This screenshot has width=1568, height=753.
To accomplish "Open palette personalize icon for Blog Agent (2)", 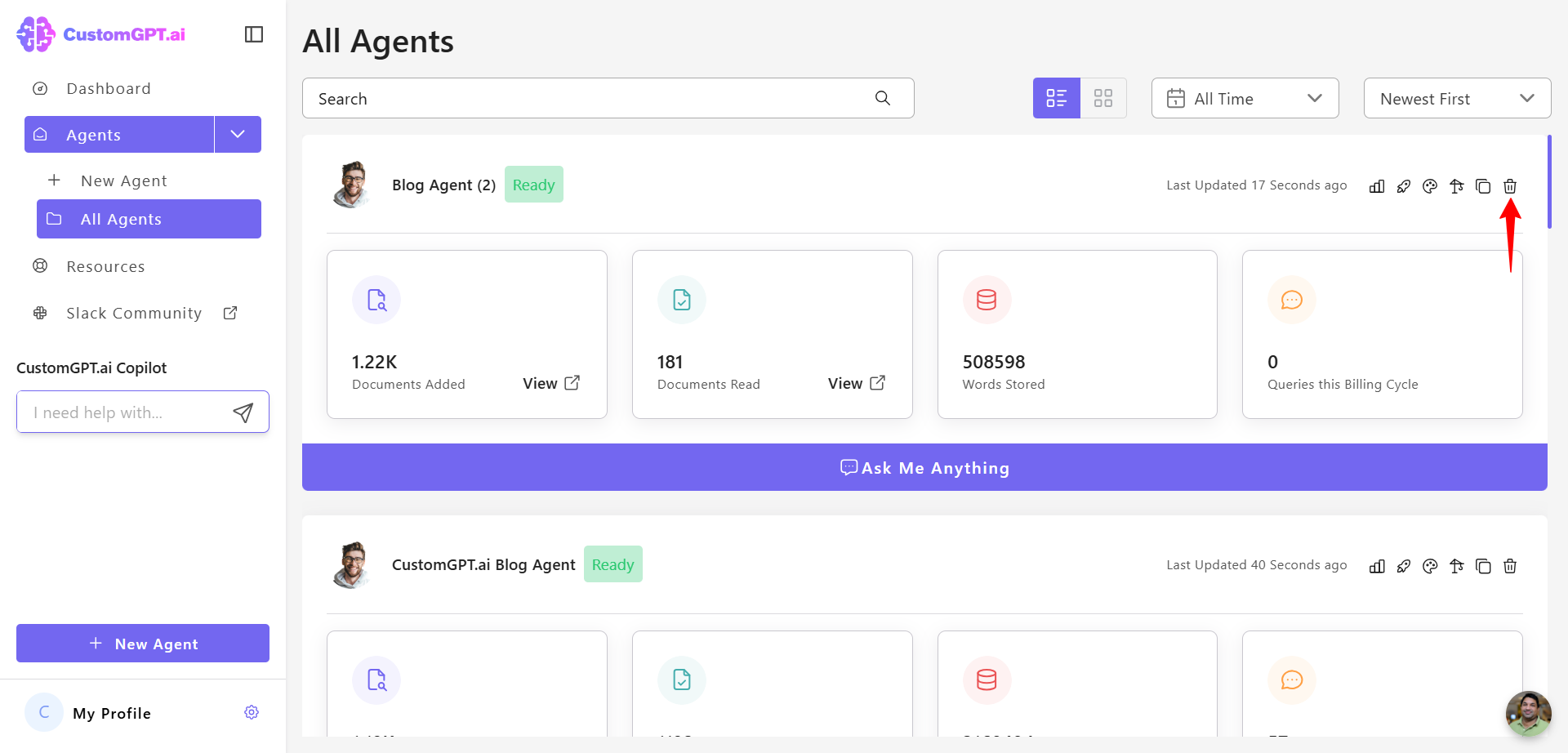I will click(1430, 186).
